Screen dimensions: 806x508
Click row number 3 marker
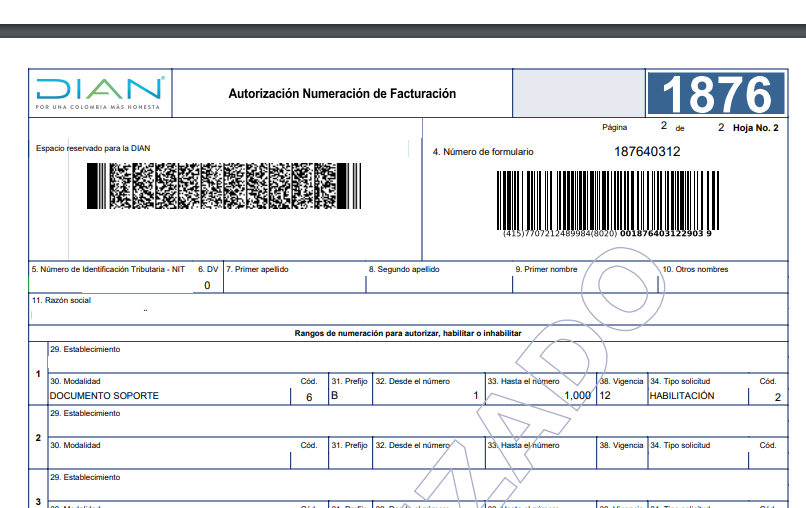click(x=38, y=501)
